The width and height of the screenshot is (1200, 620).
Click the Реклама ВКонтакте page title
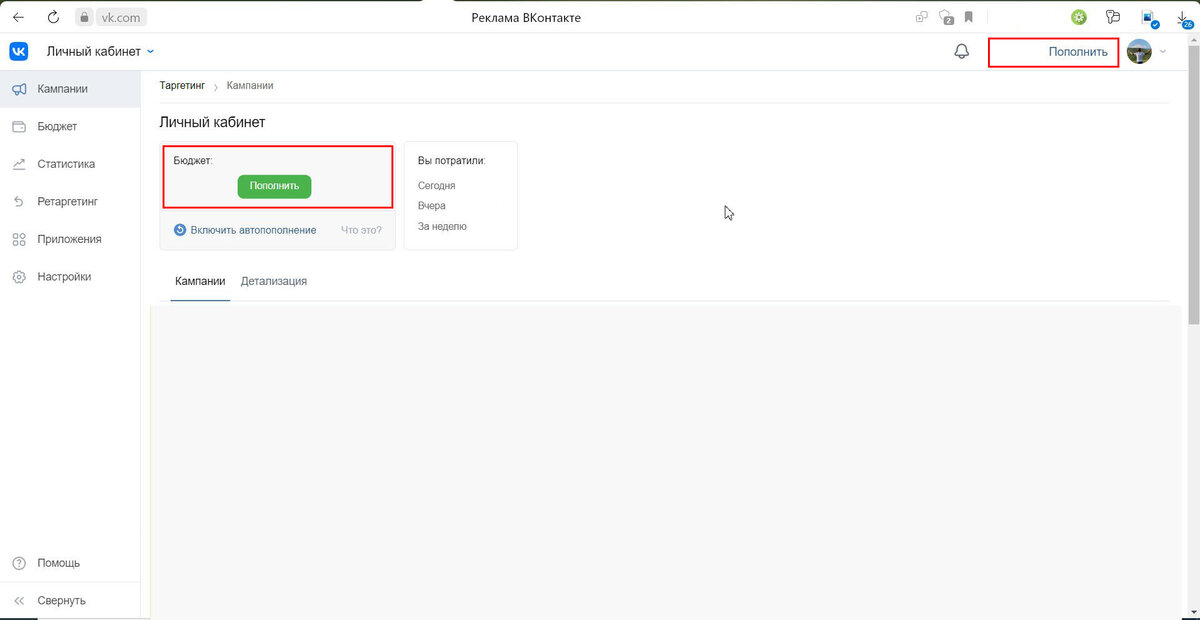[525, 17]
